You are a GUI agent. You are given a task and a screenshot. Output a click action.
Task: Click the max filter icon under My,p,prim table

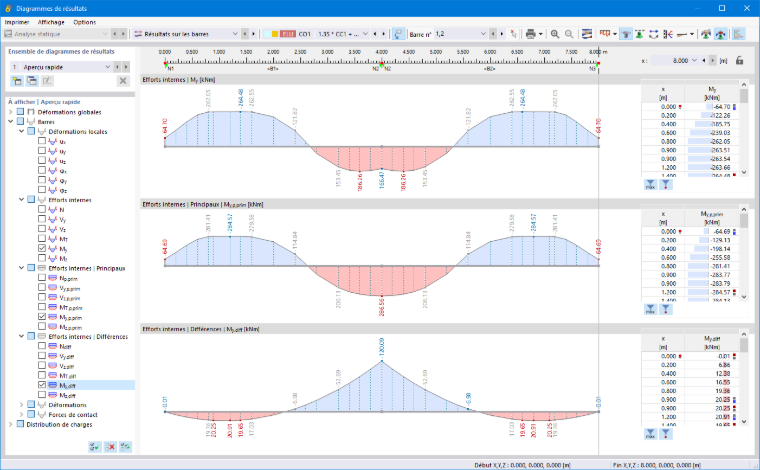pos(650,309)
